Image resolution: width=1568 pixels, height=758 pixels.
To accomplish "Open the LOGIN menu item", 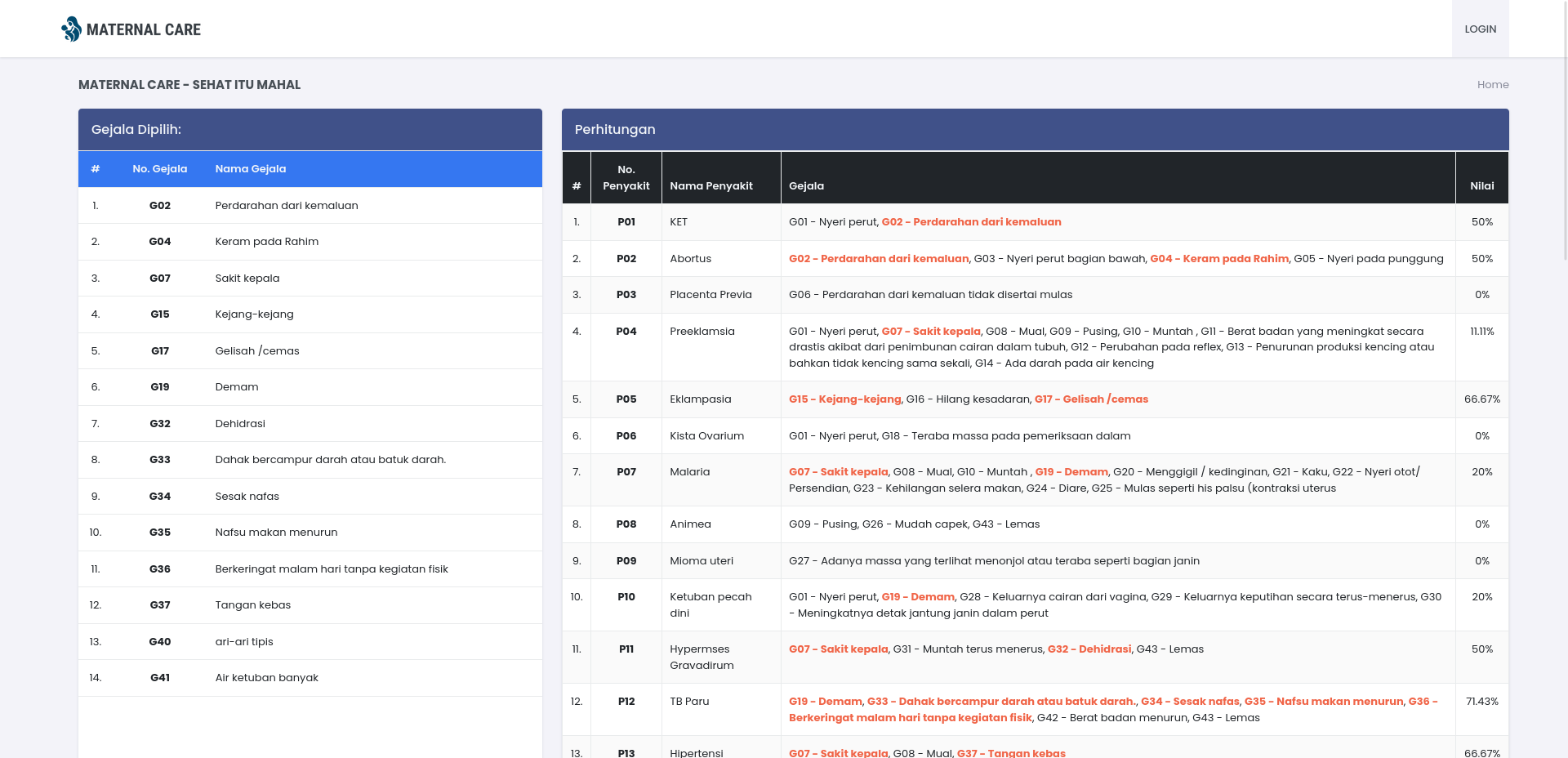I will pos(1480,29).
